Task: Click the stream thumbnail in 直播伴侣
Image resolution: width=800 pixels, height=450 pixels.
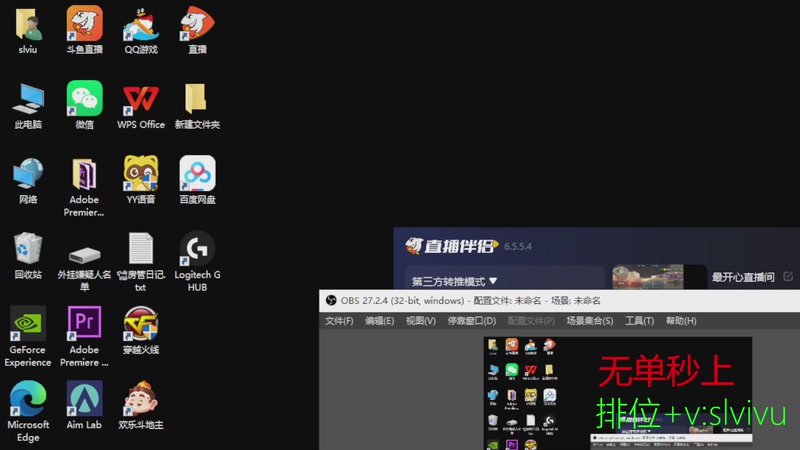Action: (x=648, y=277)
